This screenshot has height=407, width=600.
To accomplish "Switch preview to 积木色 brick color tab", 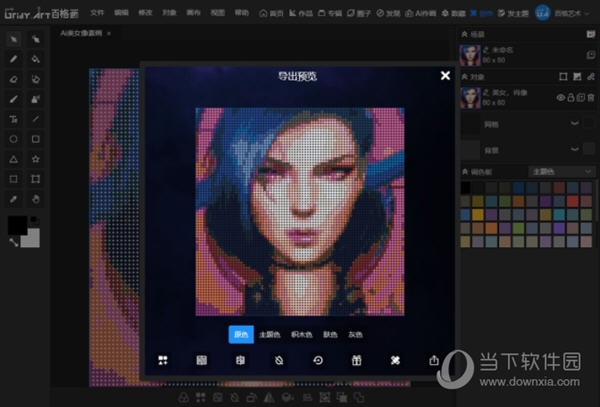I will coord(302,335).
